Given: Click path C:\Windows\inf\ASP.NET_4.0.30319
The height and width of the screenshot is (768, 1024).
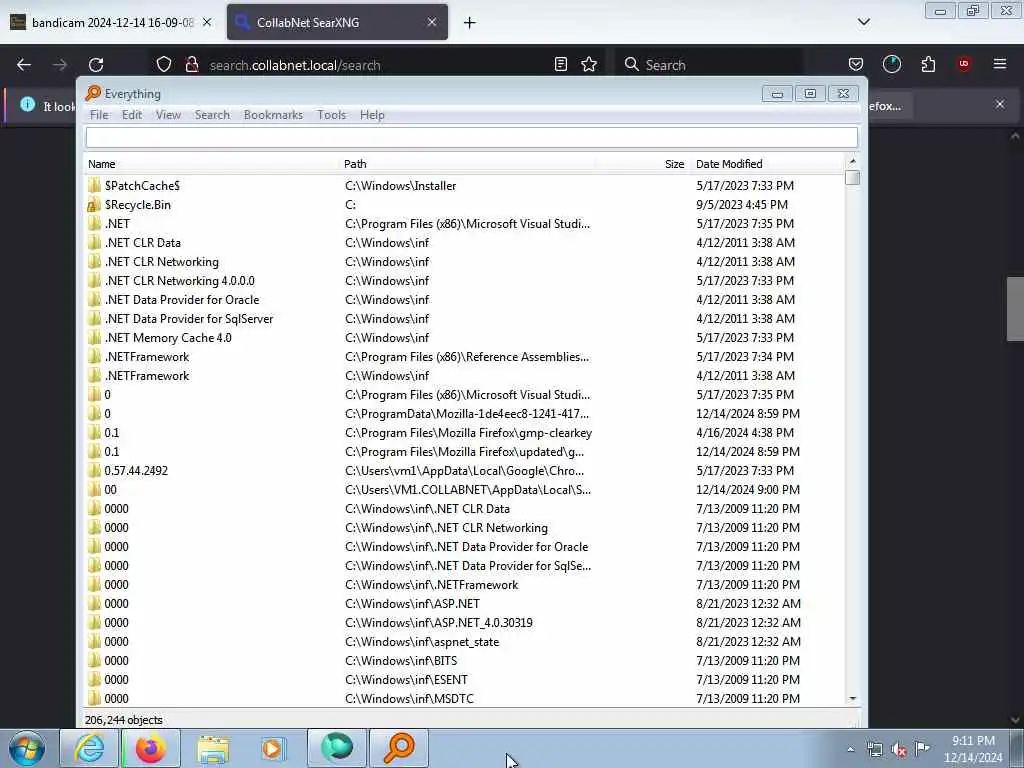Looking at the screenshot, I should pyautogui.click(x=439, y=623).
